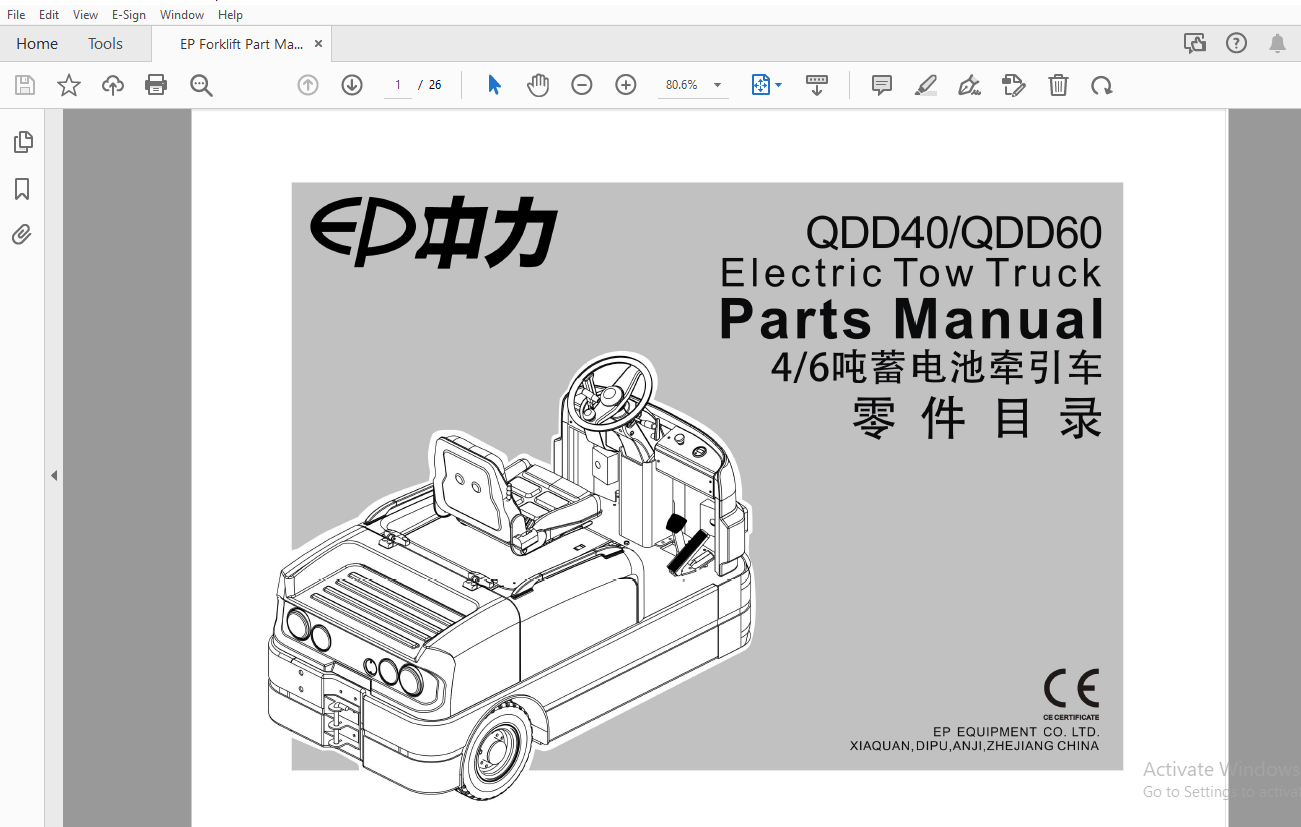
Task: Open the View menu
Action: pos(86,15)
